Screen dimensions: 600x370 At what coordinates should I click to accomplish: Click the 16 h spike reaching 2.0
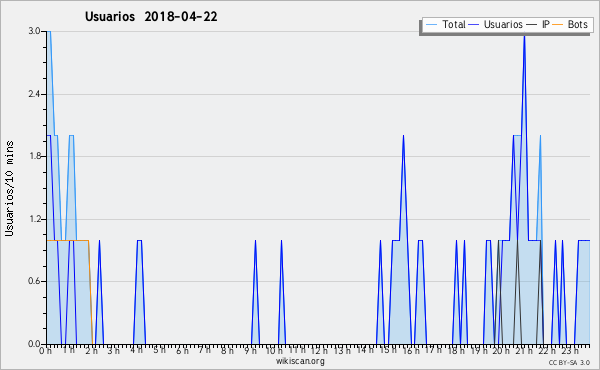pos(403,136)
